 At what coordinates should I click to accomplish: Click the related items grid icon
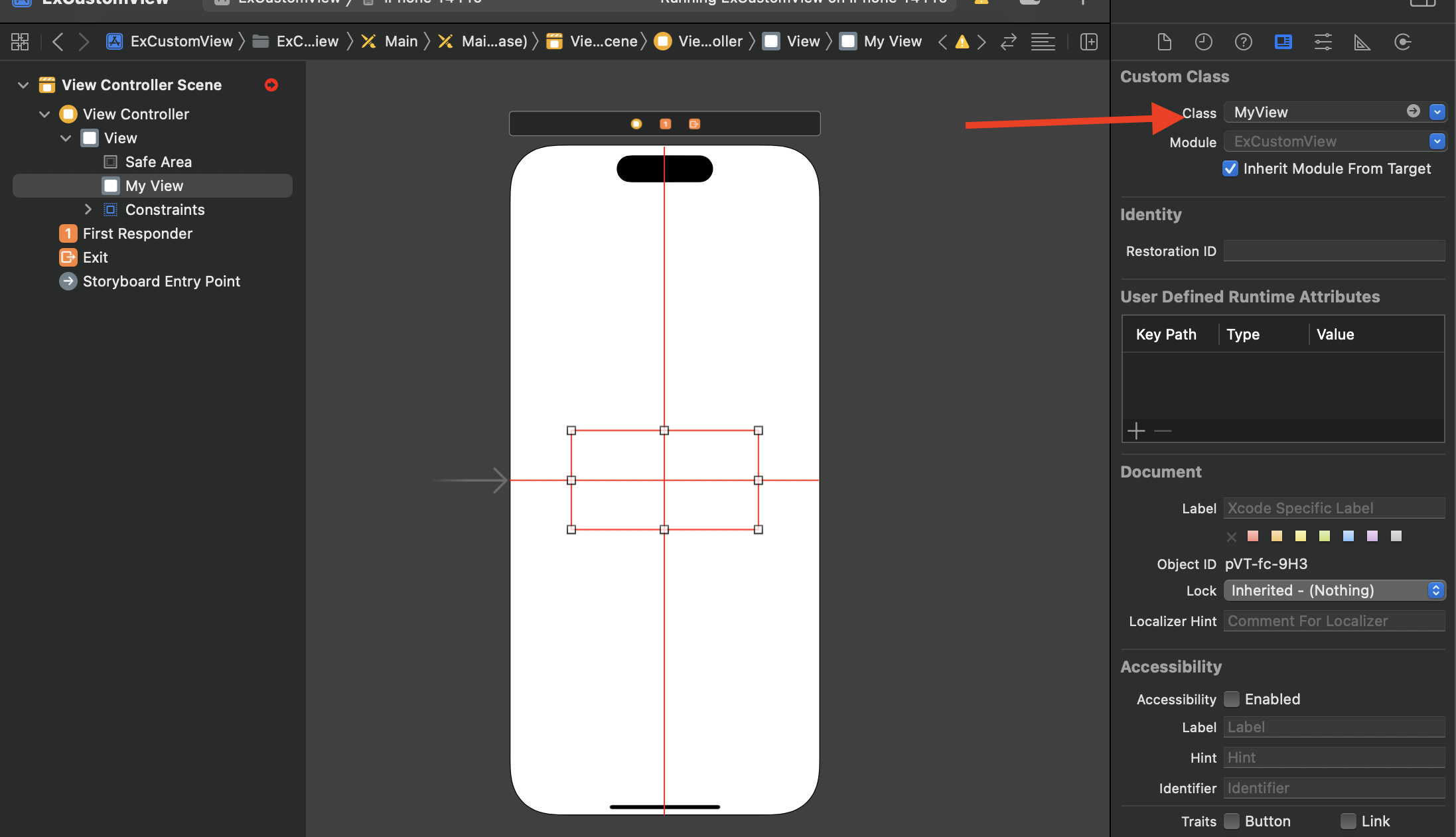(x=20, y=42)
